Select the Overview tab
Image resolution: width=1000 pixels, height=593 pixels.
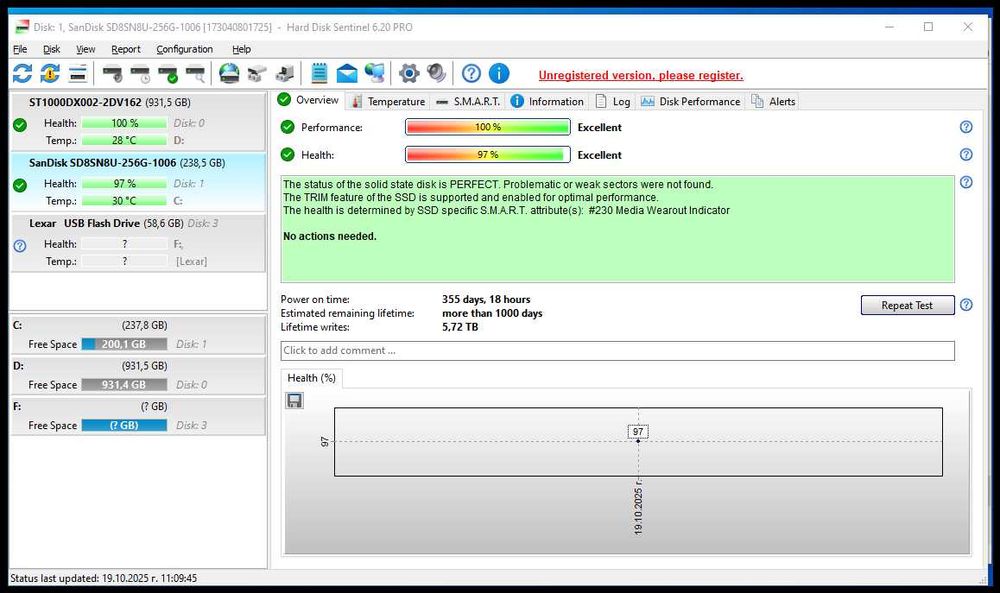[x=309, y=100]
